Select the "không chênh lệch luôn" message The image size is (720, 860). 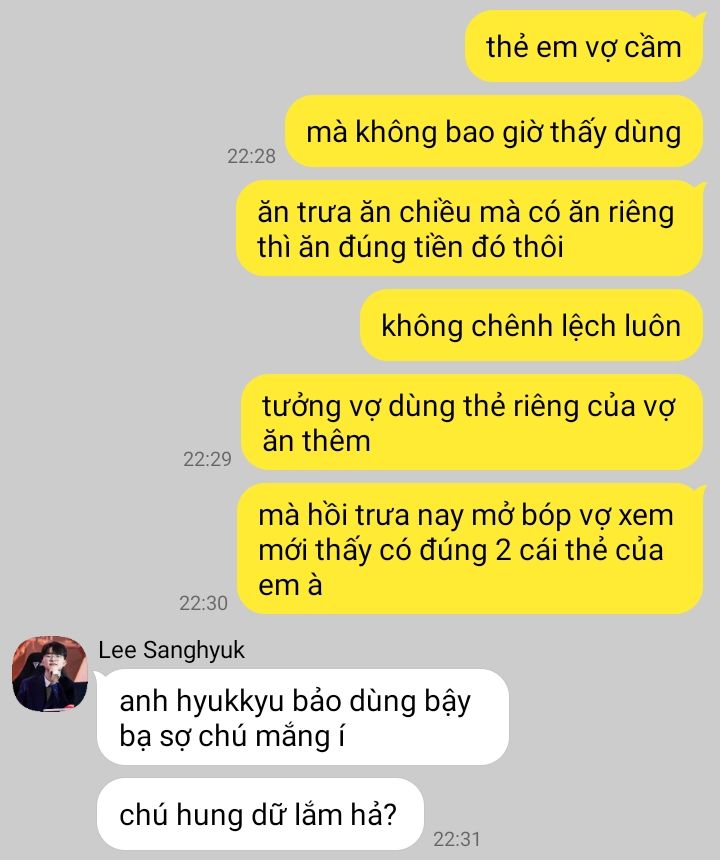tap(531, 325)
